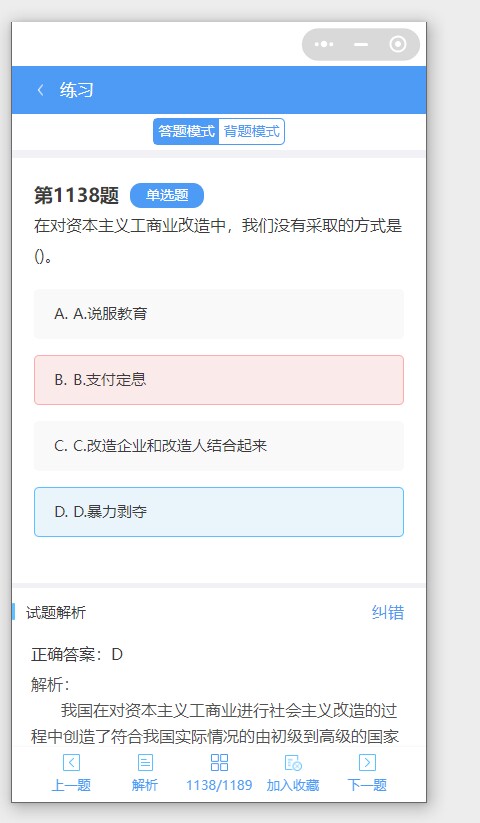Image resolution: width=480 pixels, height=823 pixels.
Task: Open the mini program three-dots menu
Action: (324, 44)
